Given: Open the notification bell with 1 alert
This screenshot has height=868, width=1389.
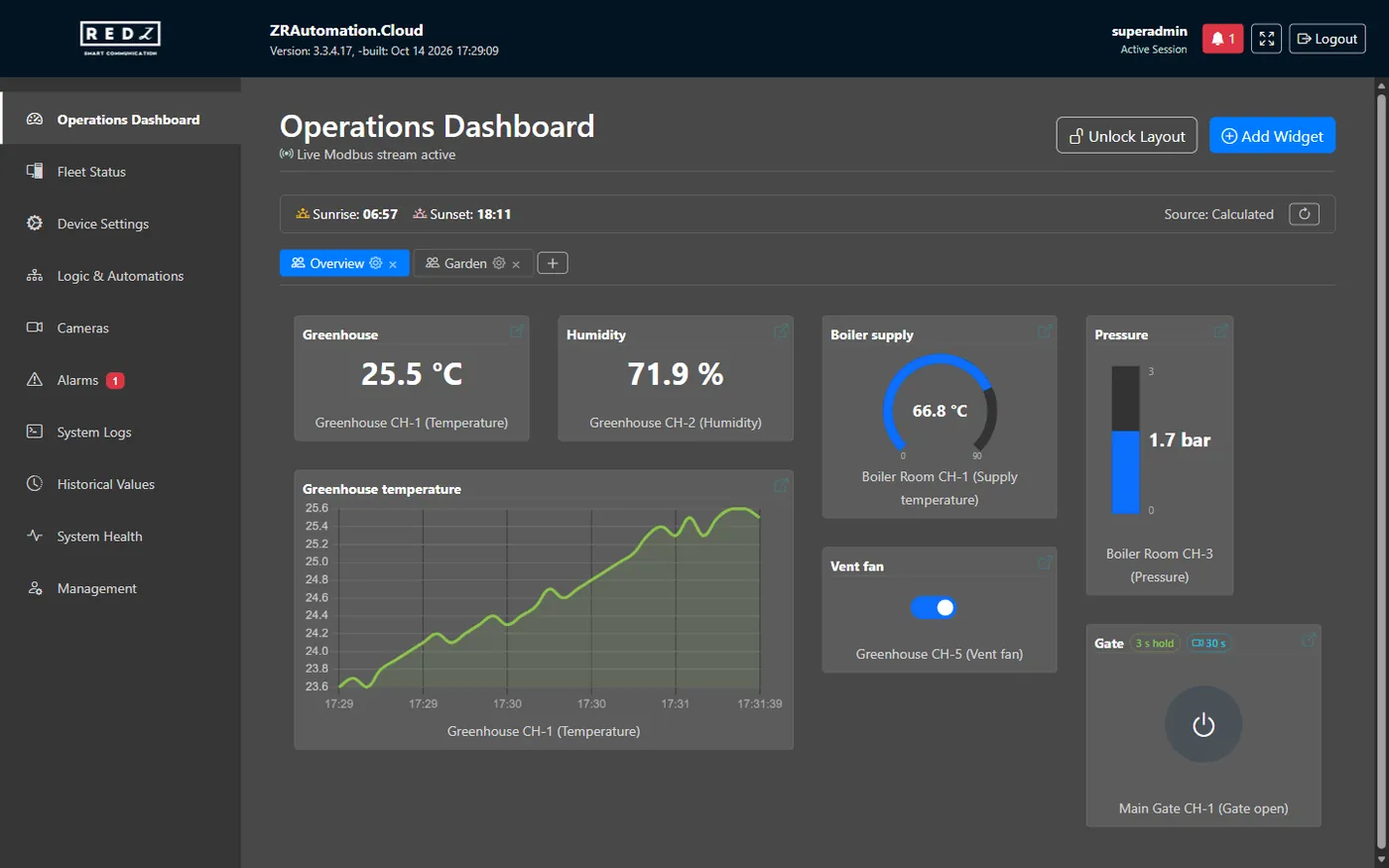Looking at the screenshot, I should click(1222, 39).
